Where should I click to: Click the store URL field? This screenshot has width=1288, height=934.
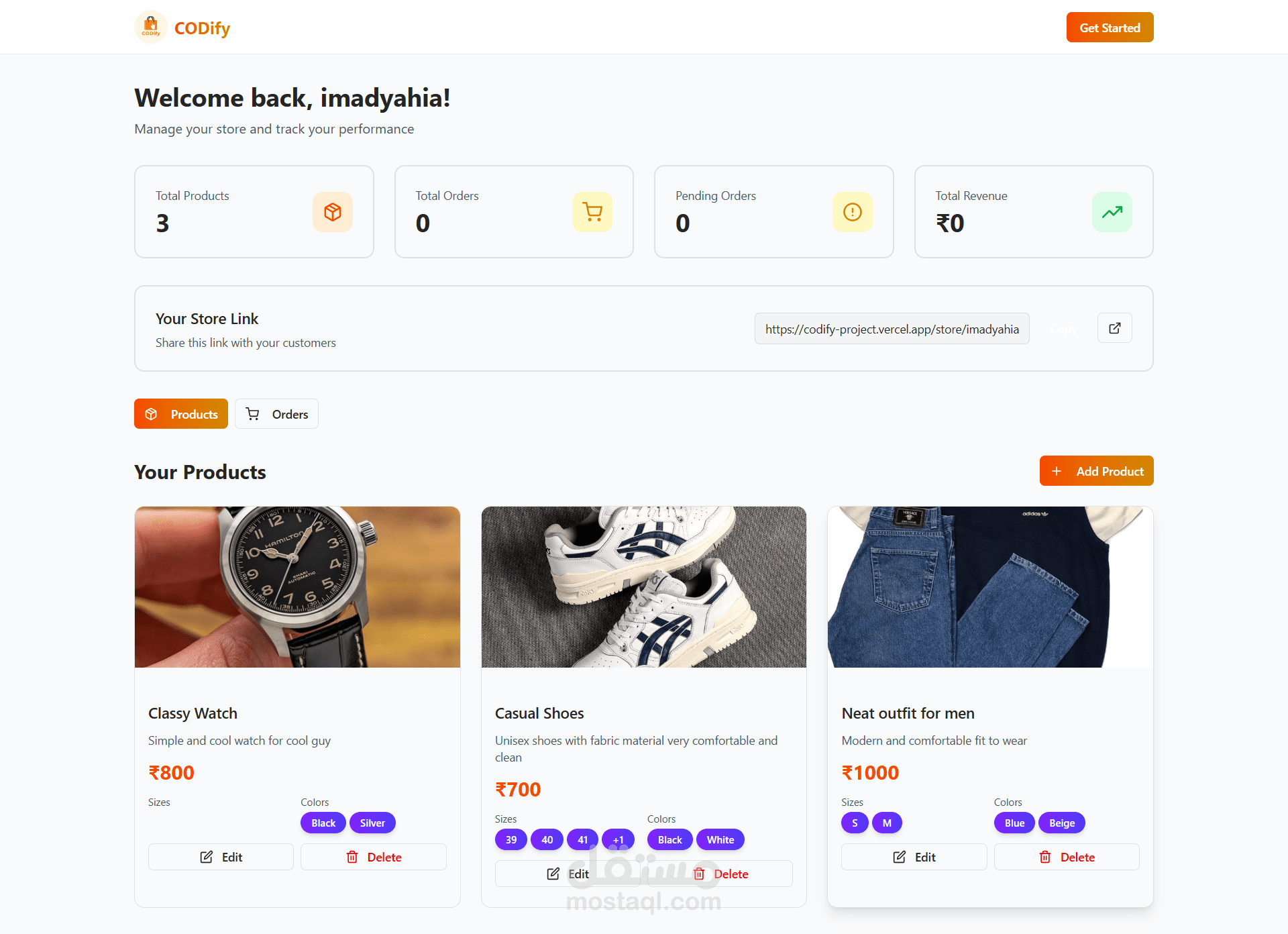[892, 329]
